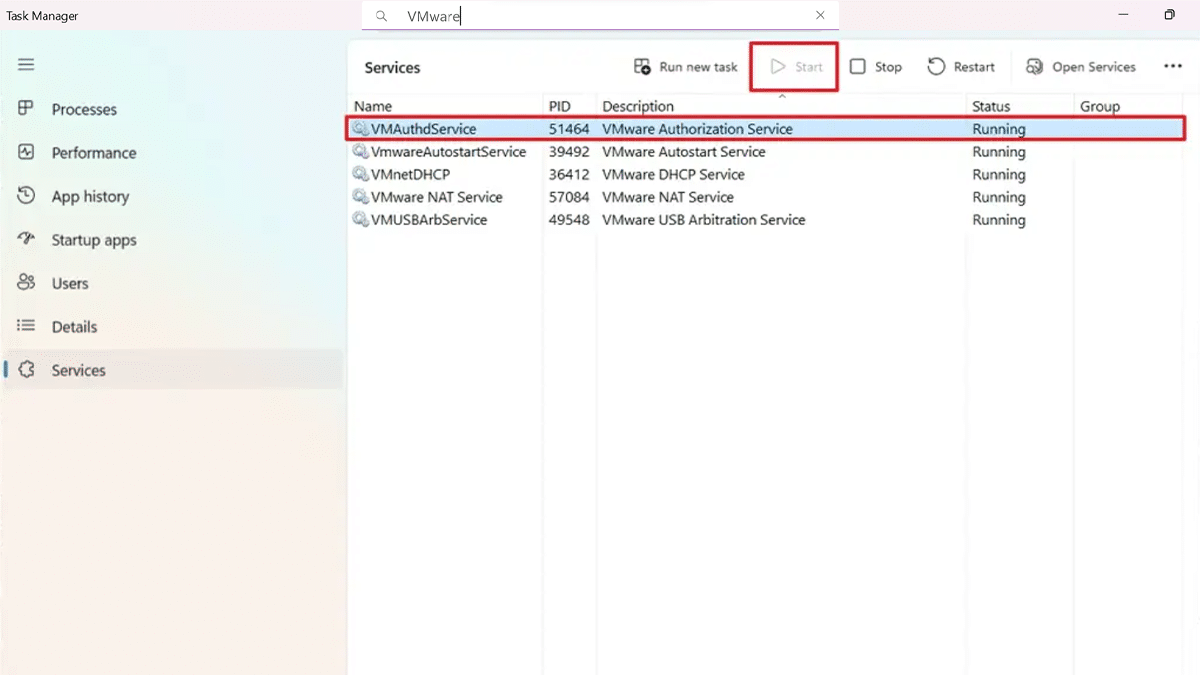Open the more options ellipsis menu
This screenshot has width=1200, height=675.
coord(1173,66)
